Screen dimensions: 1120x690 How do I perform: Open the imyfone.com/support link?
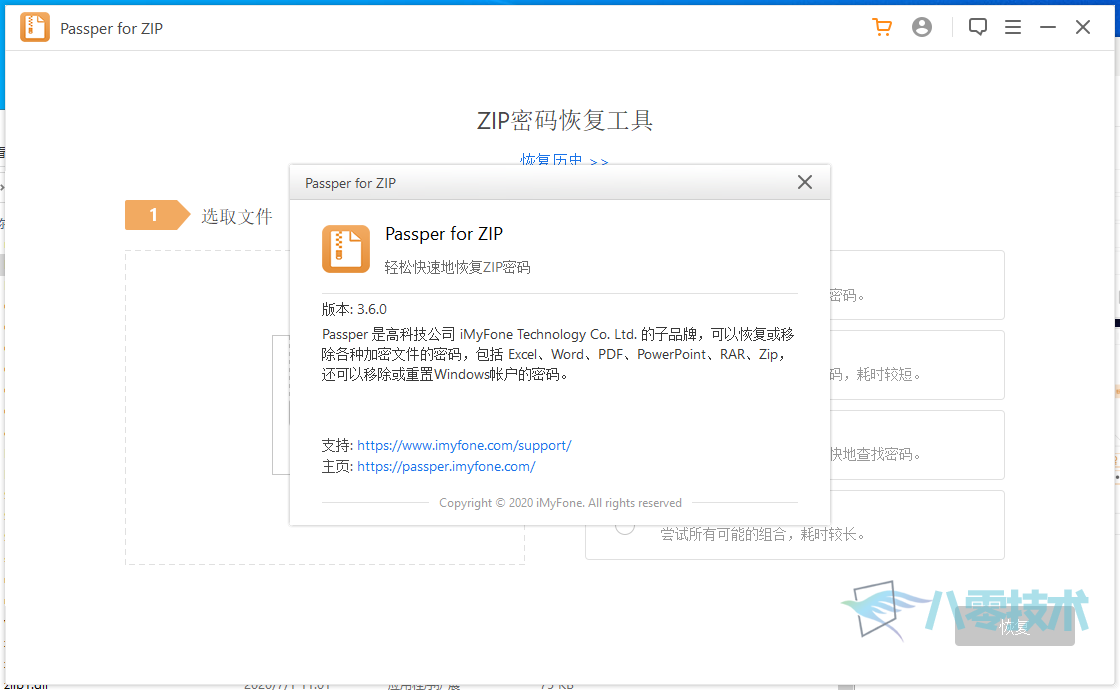(x=464, y=445)
